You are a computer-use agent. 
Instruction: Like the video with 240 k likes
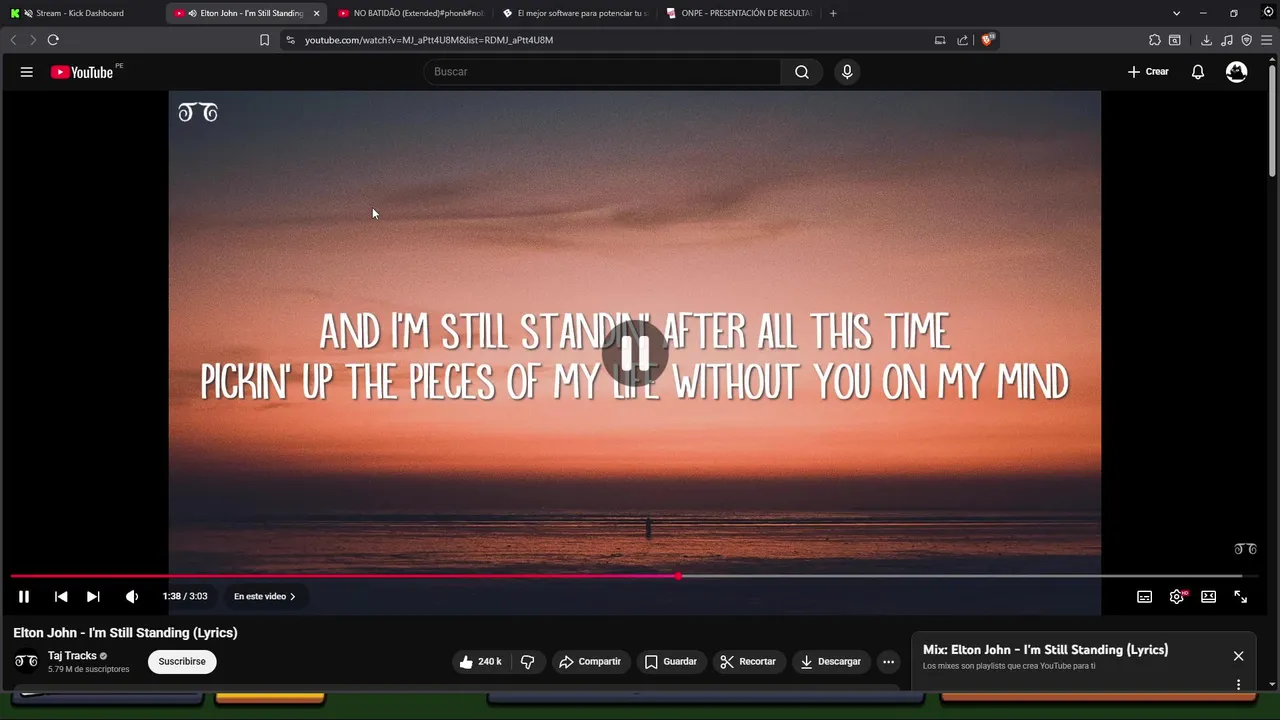point(480,662)
